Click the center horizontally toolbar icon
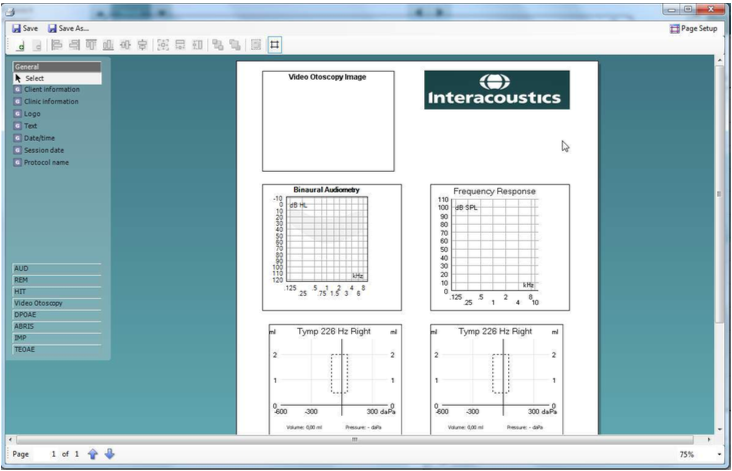Screen dimensions: 732x471 pos(125,45)
